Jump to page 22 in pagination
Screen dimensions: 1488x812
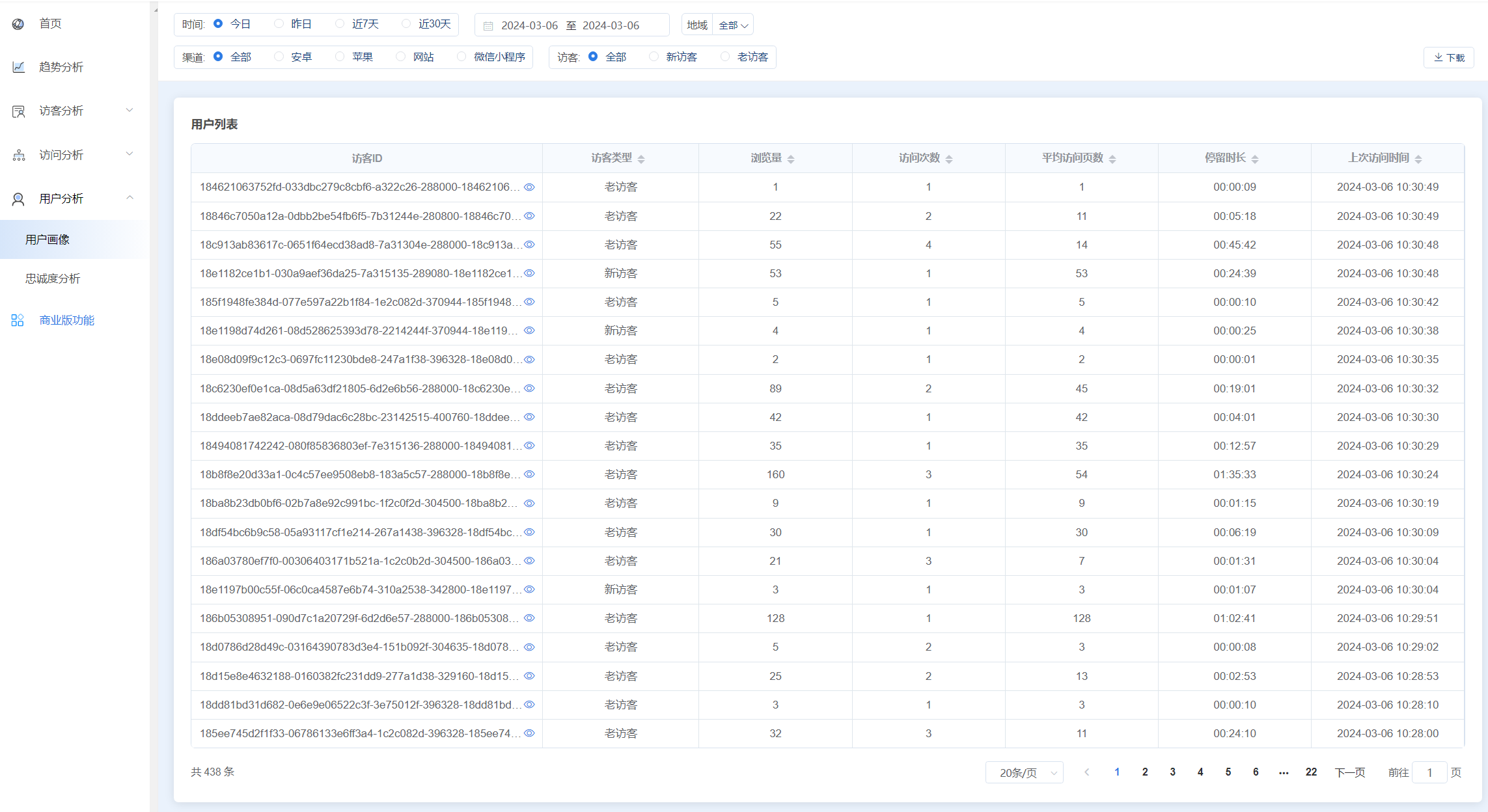pos(1311,772)
